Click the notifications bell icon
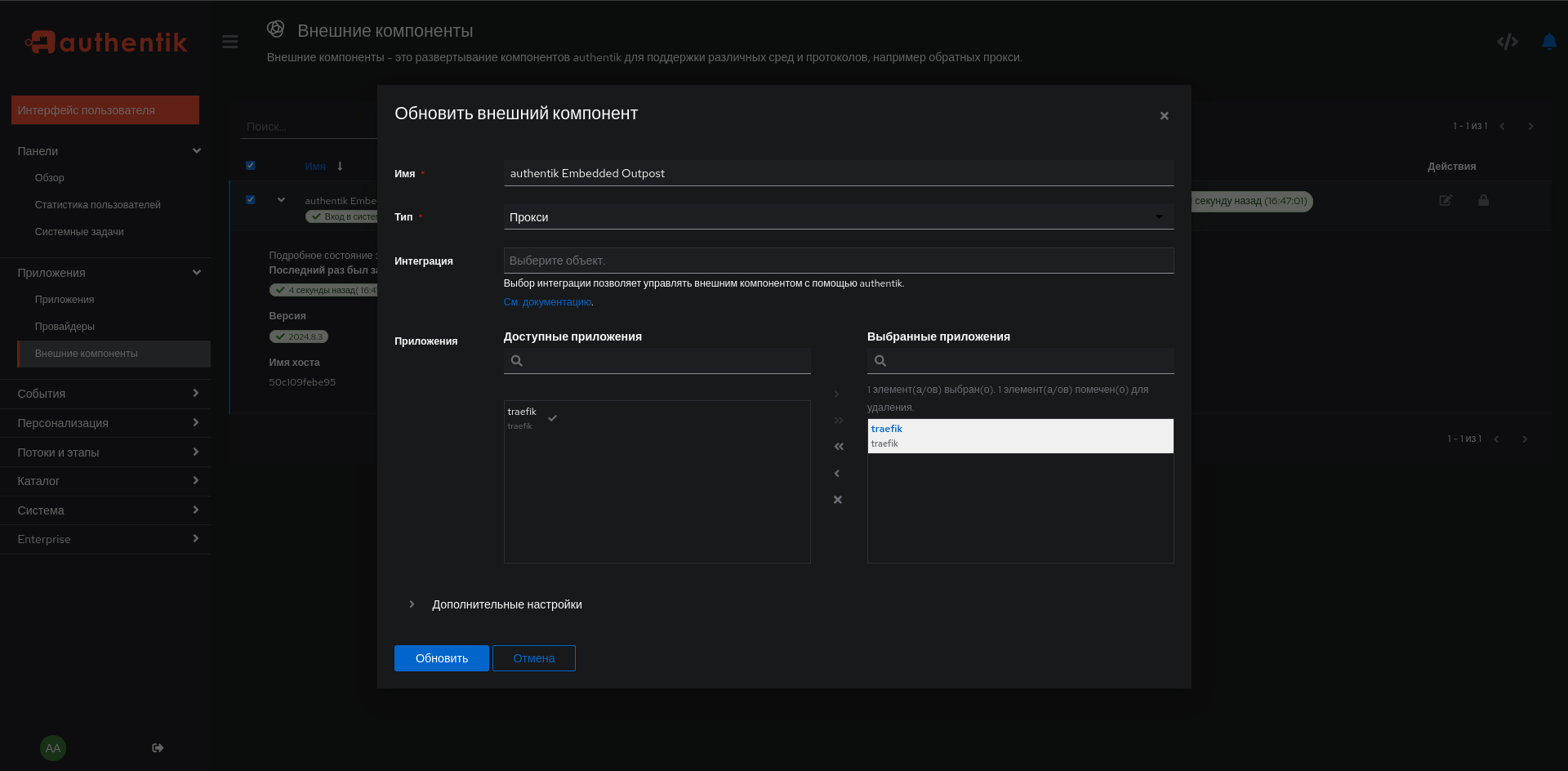The height and width of the screenshot is (771, 1568). coord(1548,42)
